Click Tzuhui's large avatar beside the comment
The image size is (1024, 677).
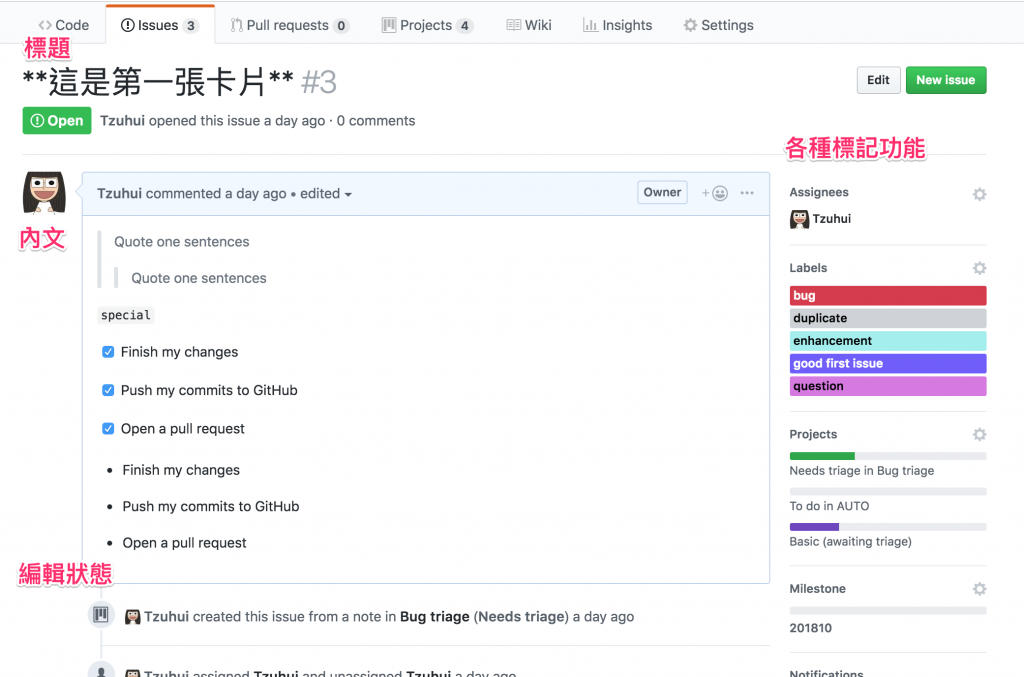click(x=44, y=193)
